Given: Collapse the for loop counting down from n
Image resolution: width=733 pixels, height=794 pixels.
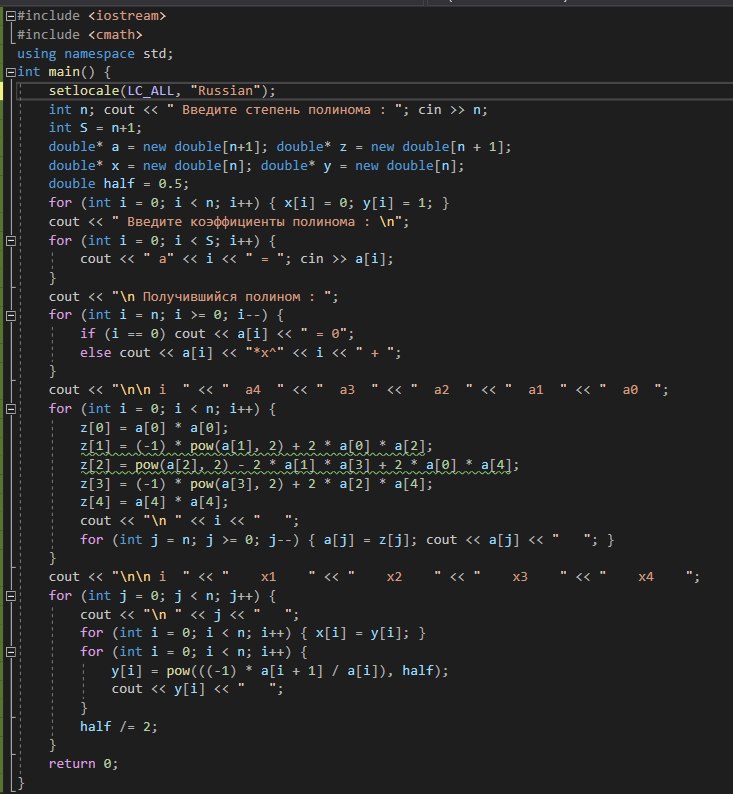Looking at the screenshot, I should point(10,315).
